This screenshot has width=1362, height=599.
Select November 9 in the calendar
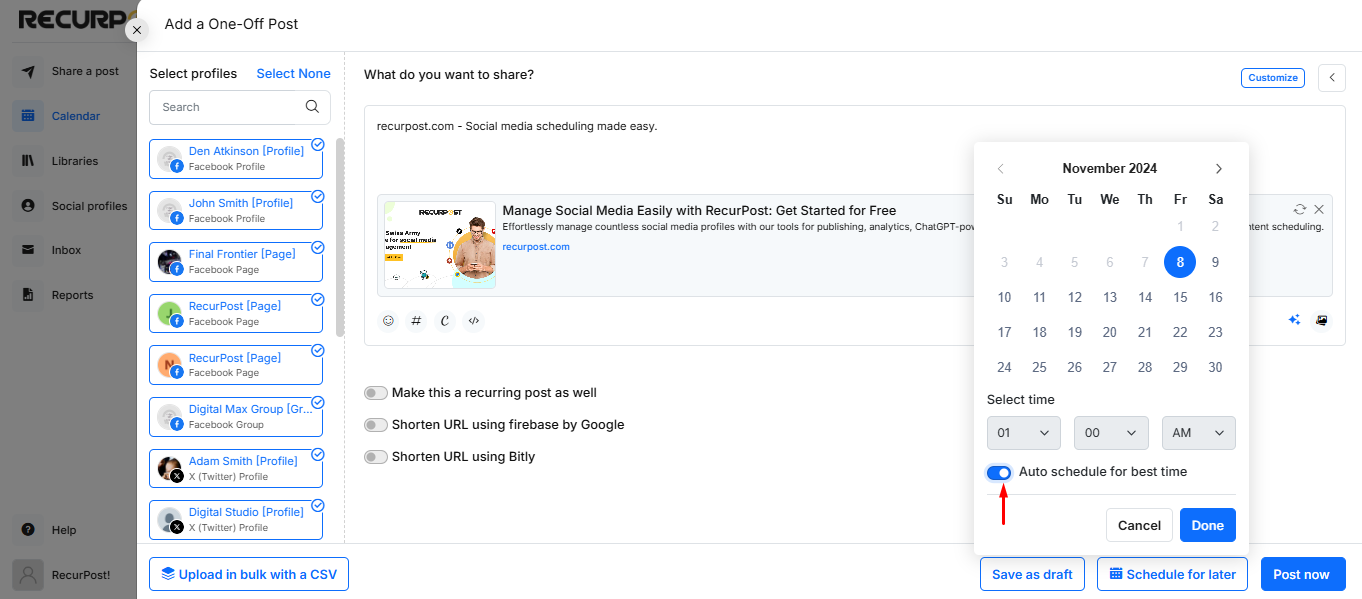1215,262
